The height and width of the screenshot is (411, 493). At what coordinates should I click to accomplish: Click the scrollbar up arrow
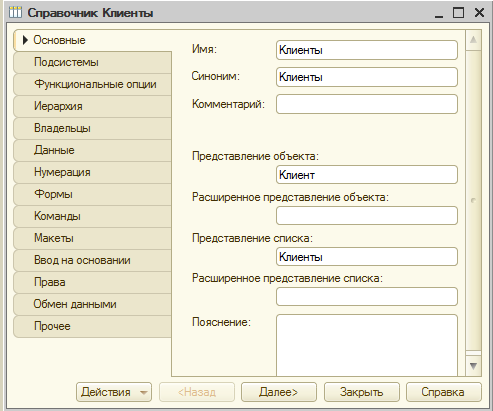point(473,40)
